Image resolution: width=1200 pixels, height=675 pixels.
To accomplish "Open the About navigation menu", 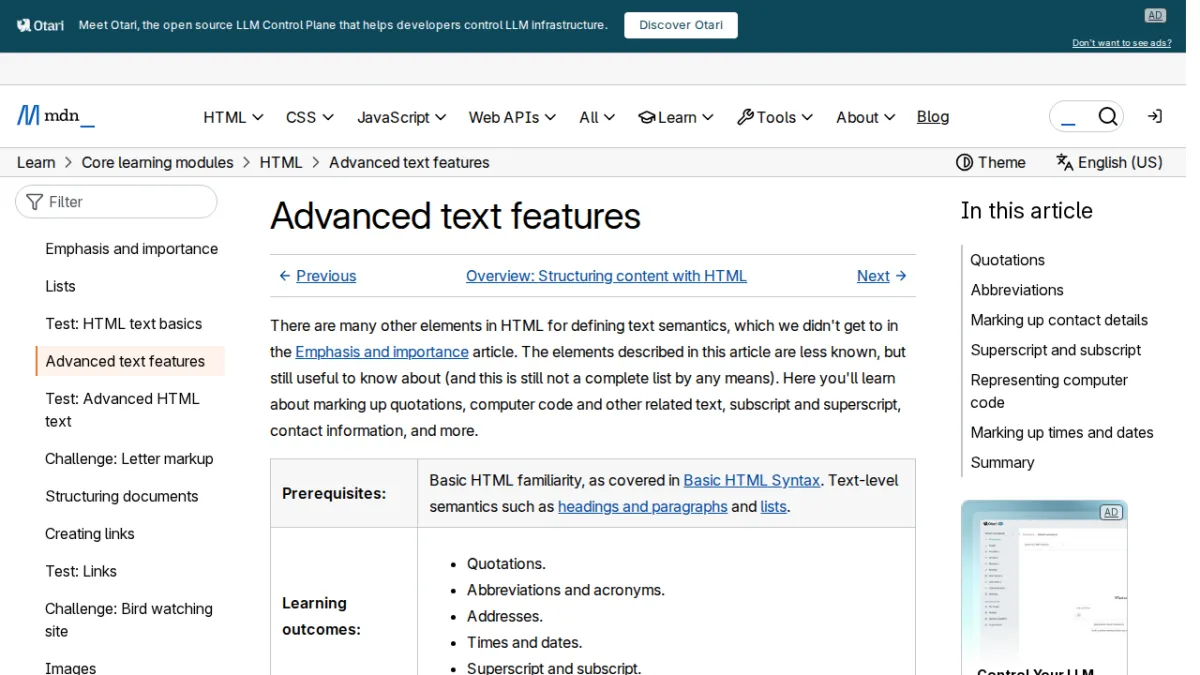I will click(x=866, y=117).
